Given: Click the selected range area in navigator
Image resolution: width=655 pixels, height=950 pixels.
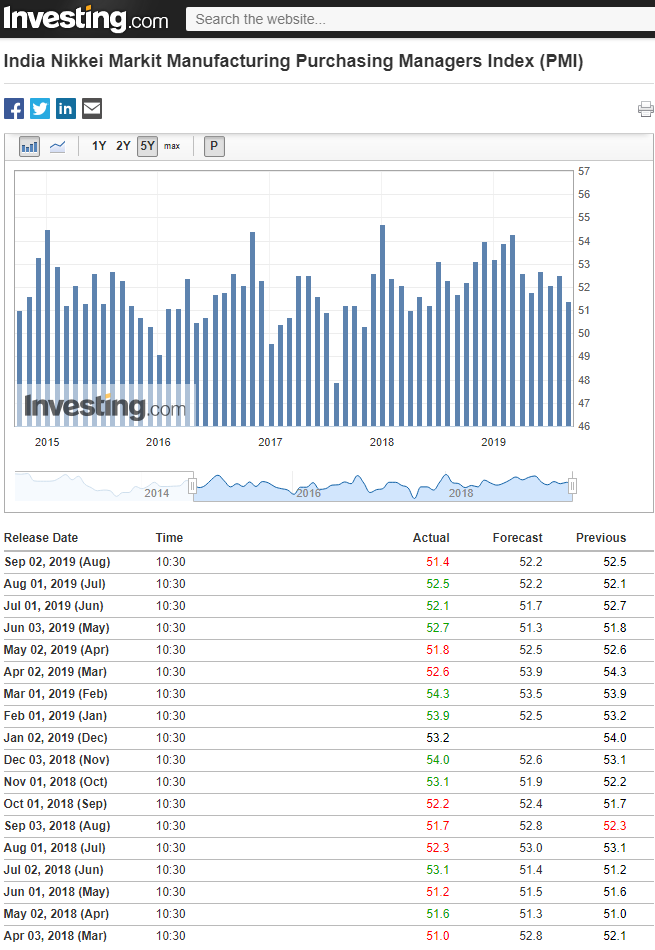Looking at the screenshot, I should pos(382,487).
